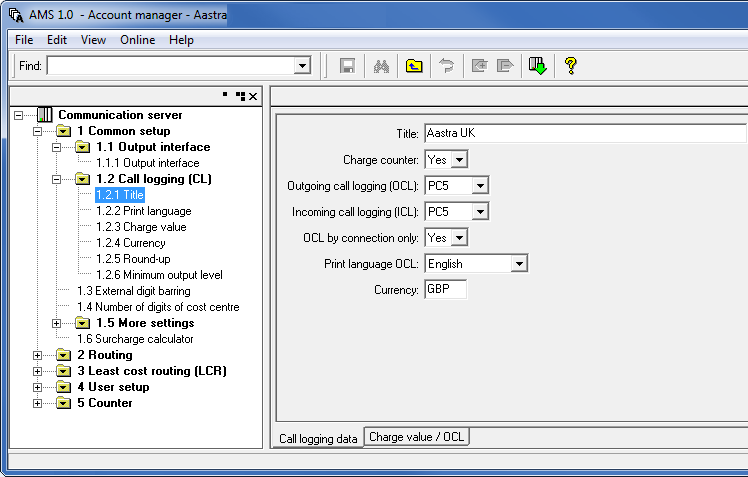The width and height of the screenshot is (748, 477).
Task: Click the tree layout squares icon
Action: click(240, 96)
